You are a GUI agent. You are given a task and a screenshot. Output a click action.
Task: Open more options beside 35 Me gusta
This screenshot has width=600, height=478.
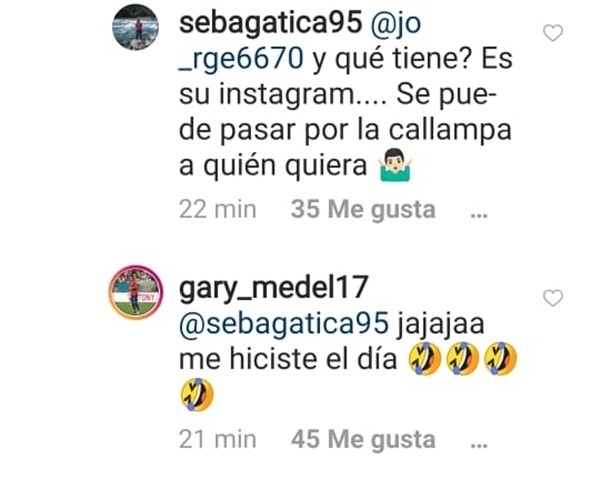pos(479,215)
